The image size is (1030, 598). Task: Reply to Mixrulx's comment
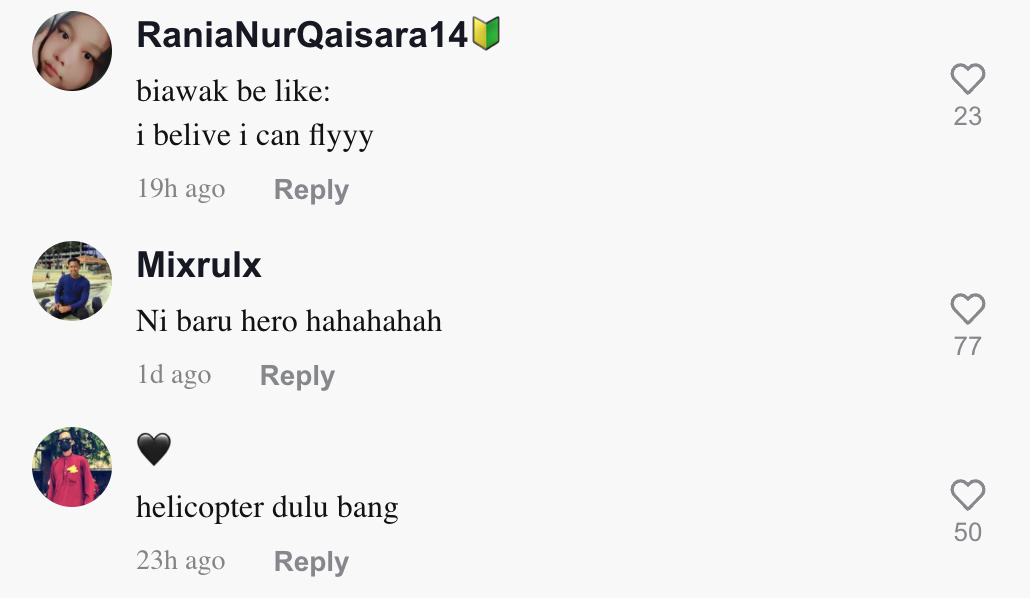(297, 376)
